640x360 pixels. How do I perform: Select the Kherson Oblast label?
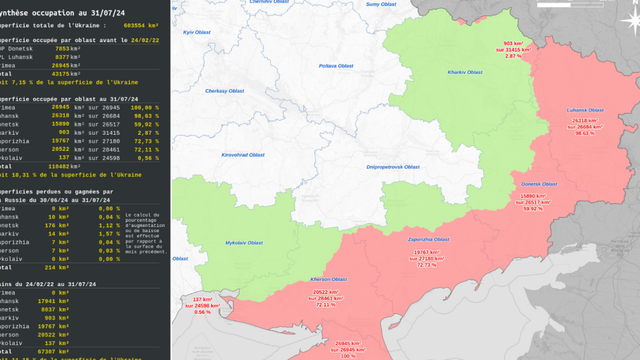click(329, 279)
